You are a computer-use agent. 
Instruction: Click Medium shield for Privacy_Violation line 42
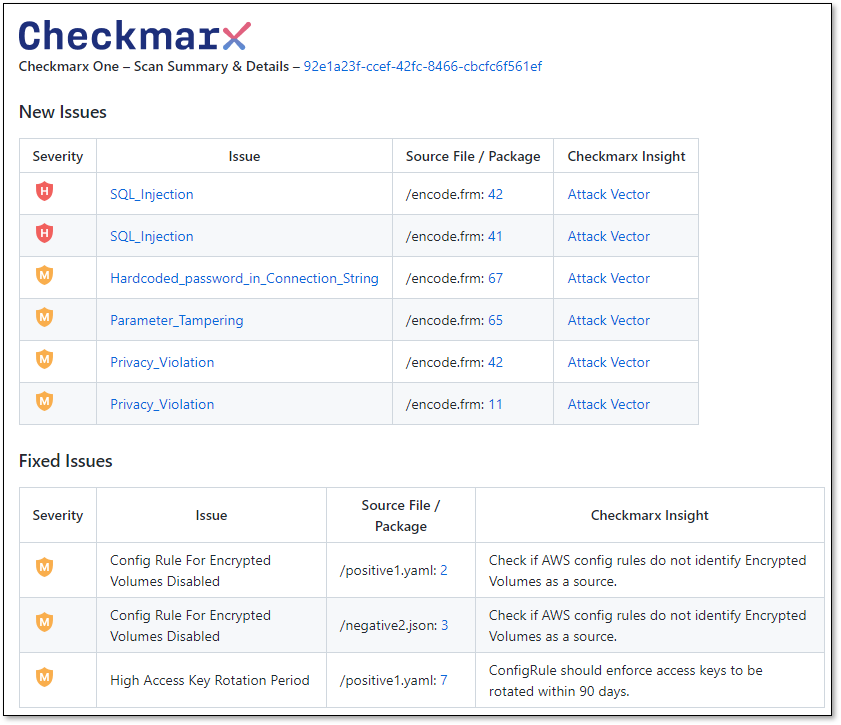(45, 359)
